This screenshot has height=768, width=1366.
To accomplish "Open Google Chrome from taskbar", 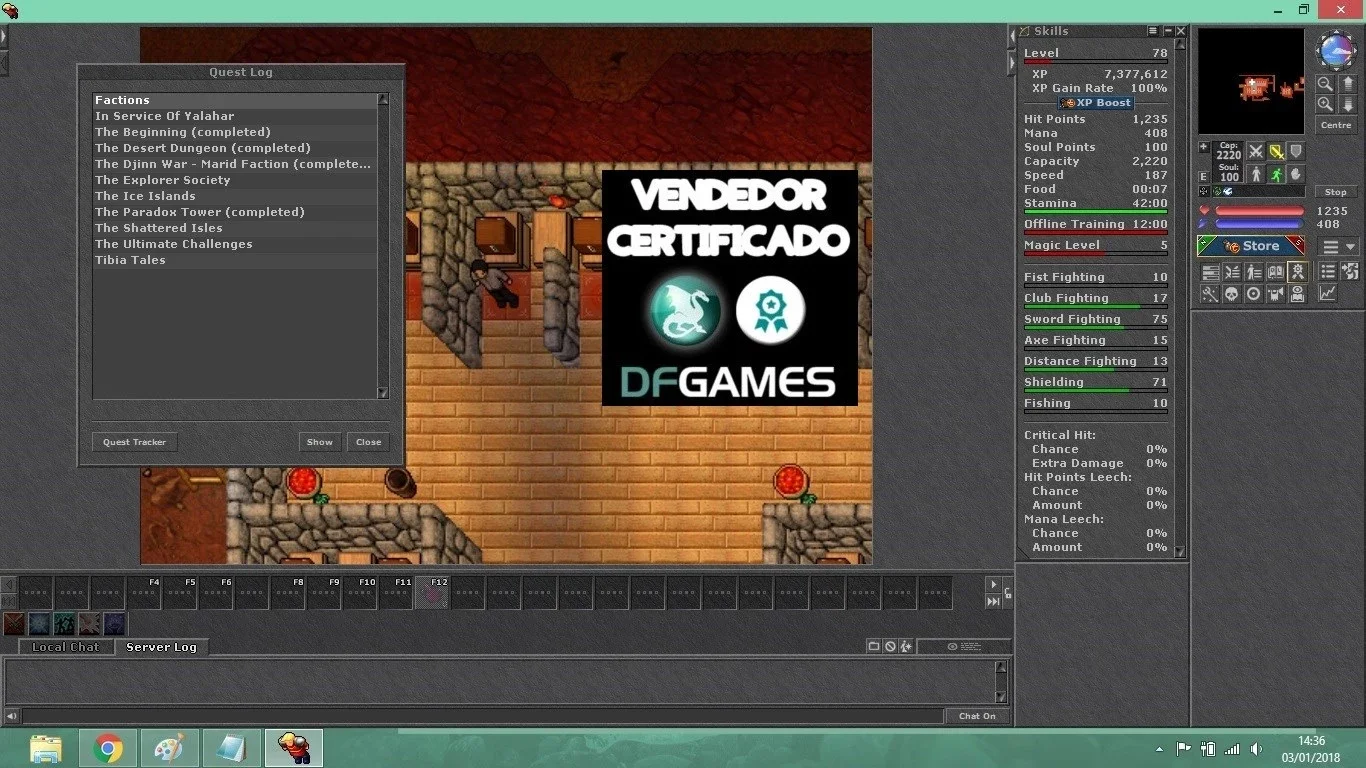I will [108, 748].
